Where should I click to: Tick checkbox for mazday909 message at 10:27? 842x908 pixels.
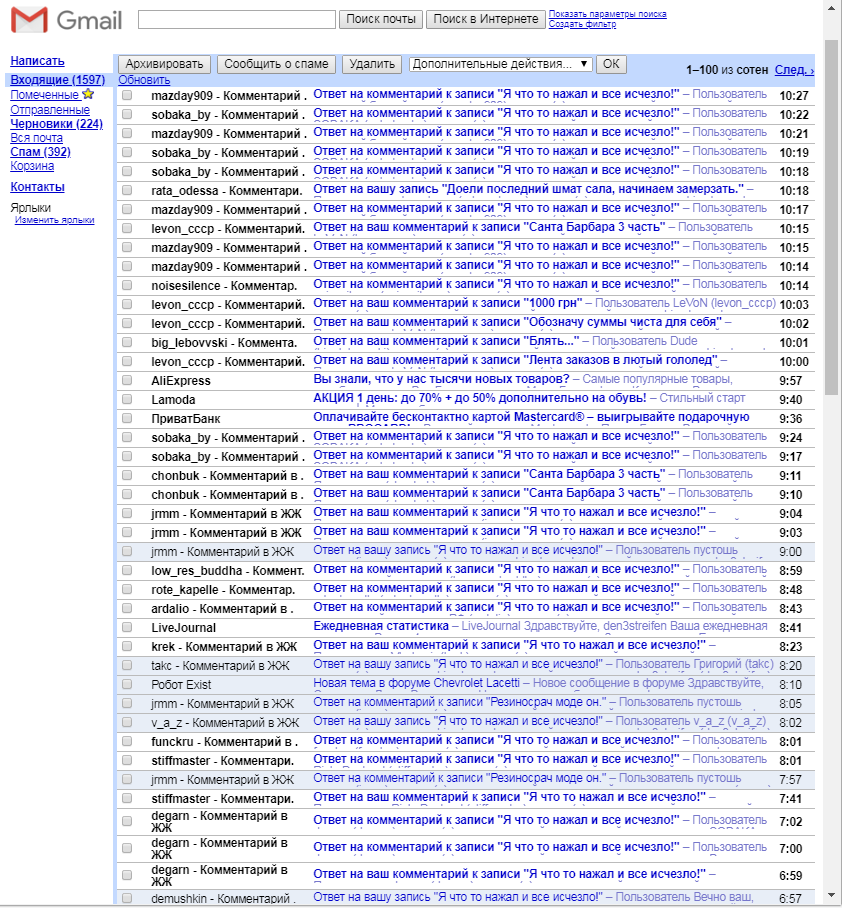coord(127,96)
